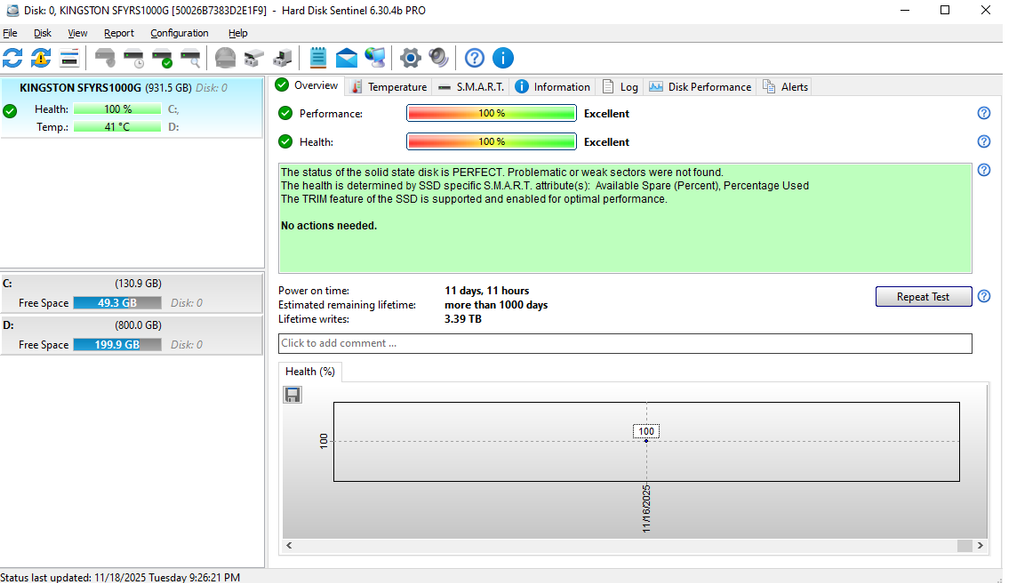Open configuration via the gear icon
Screen dimensions: 1024x583
pos(410,58)
